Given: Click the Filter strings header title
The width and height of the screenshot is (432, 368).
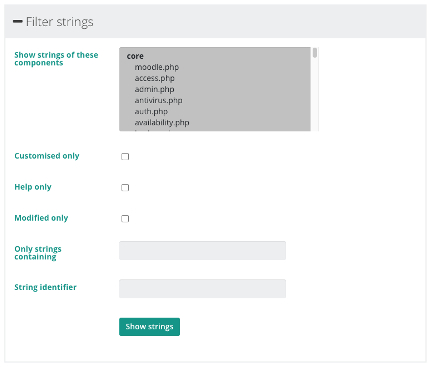Looking at the screenshot, I should [x=60, y=22].
